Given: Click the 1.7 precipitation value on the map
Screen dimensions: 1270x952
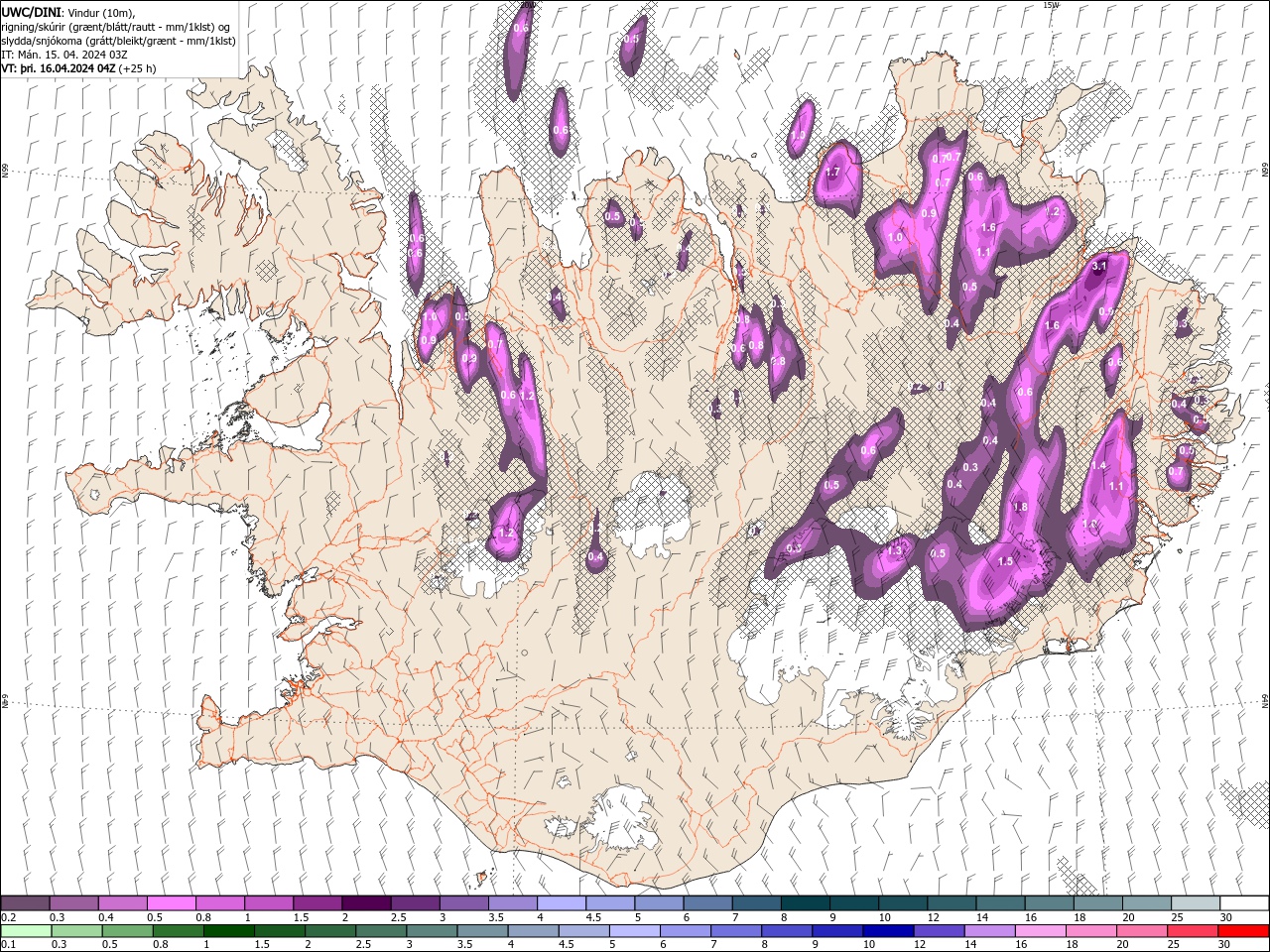Looking at the screenshot, I should point(832,172).
